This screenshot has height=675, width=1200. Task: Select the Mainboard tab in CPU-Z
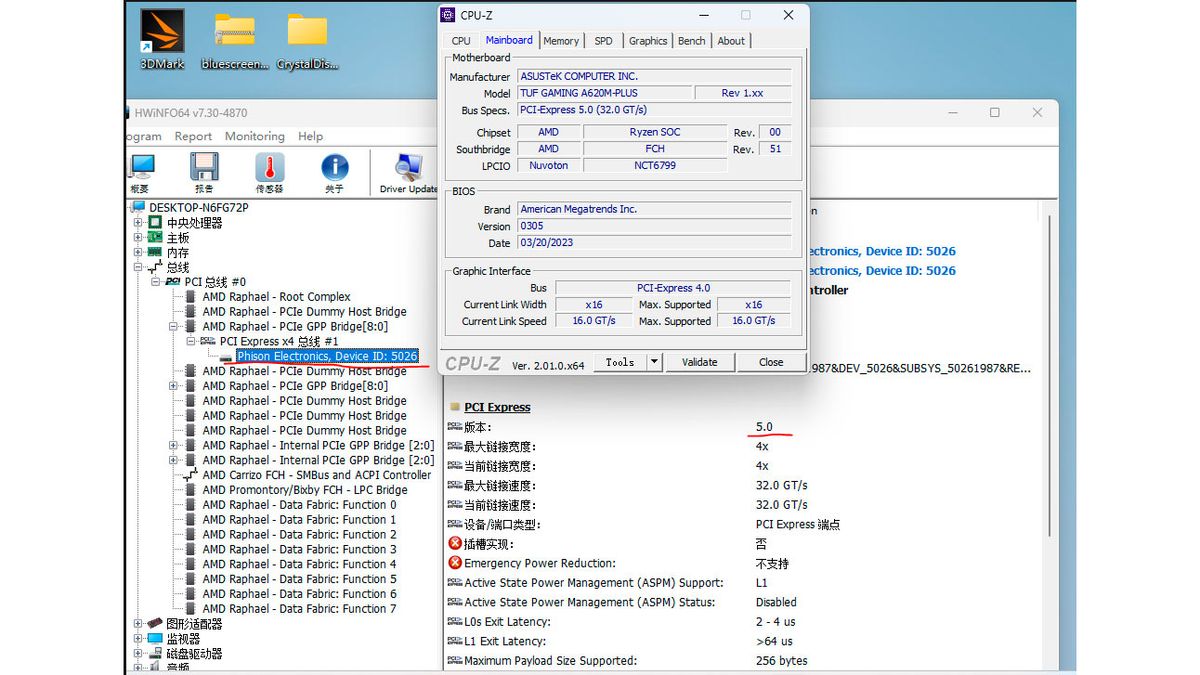[x=509, y=40]
